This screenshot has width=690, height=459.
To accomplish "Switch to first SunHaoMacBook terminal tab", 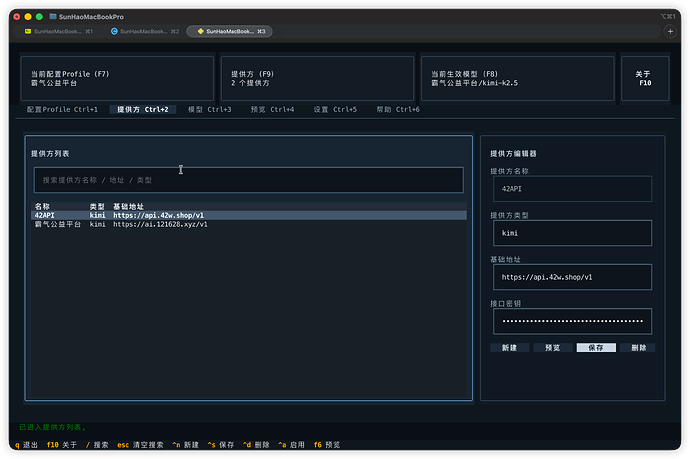I will (x=59, y=31).
